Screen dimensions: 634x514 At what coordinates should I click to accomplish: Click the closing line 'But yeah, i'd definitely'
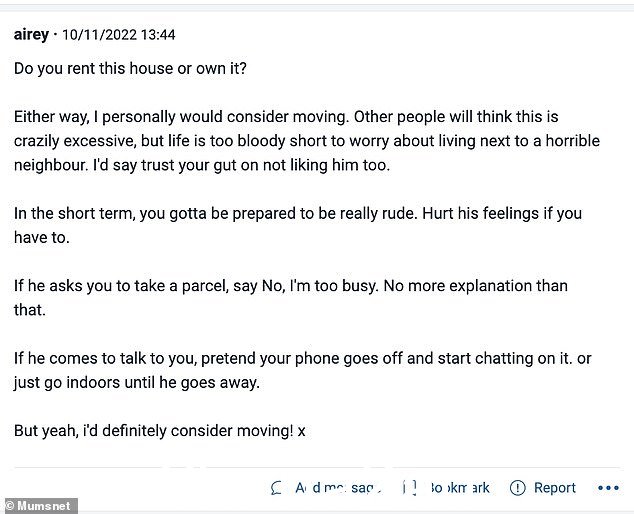click(x=159, y=431)
